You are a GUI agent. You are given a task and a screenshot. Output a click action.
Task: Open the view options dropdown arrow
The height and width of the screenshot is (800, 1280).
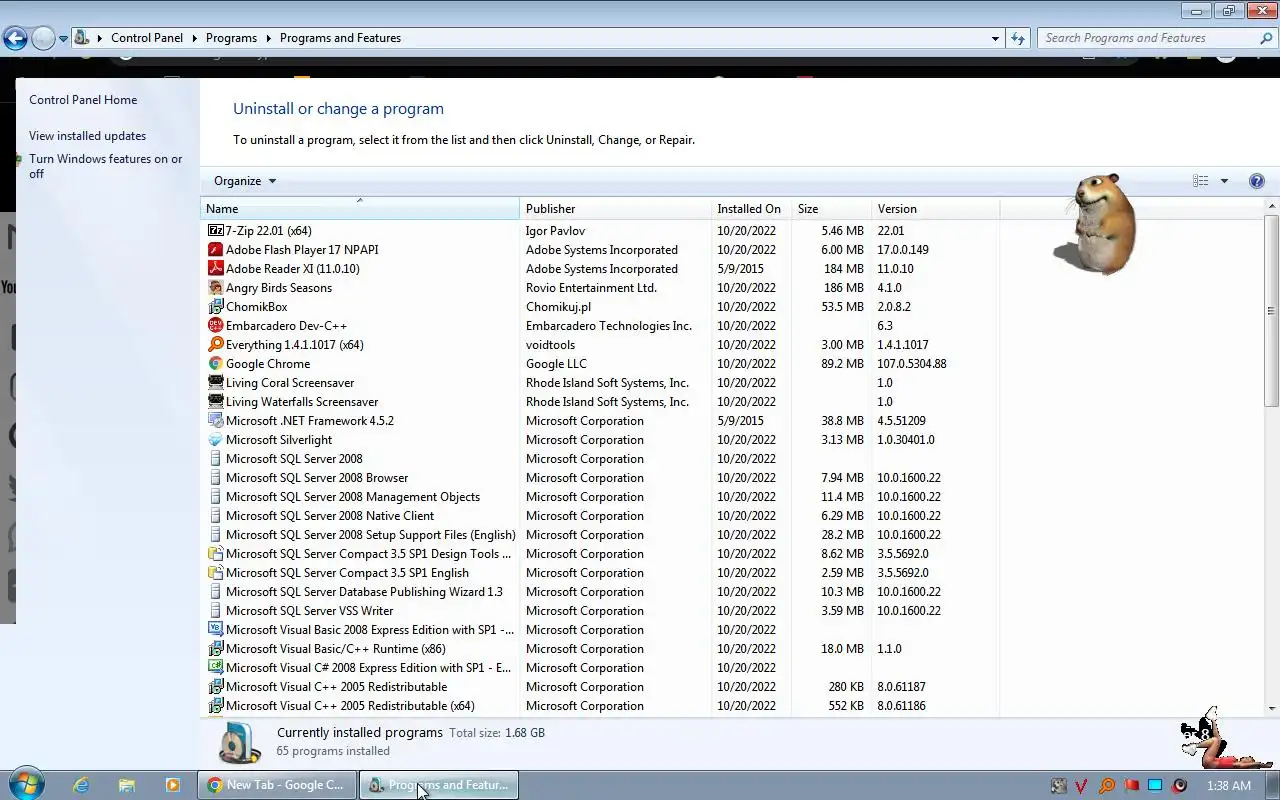1224,181
